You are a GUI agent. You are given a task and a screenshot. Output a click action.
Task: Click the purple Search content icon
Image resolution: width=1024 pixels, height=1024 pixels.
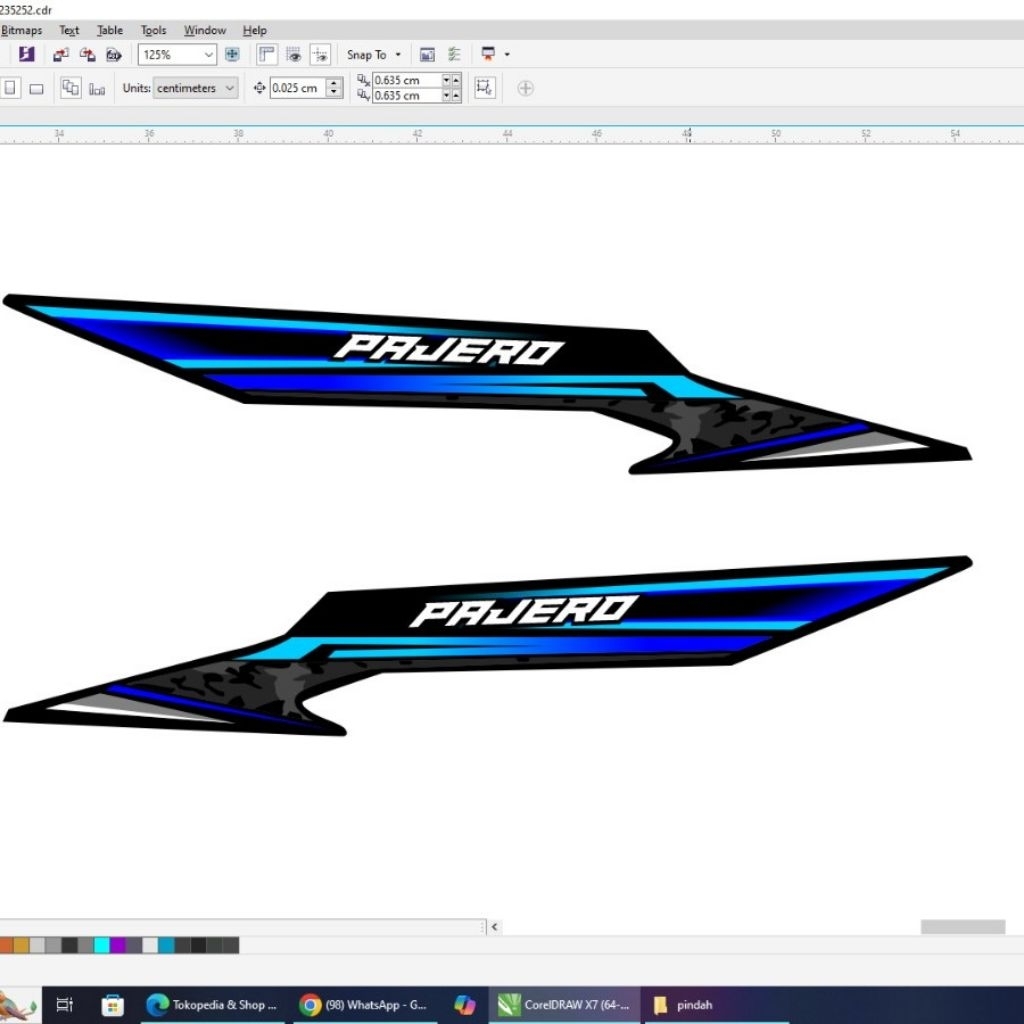27,54
